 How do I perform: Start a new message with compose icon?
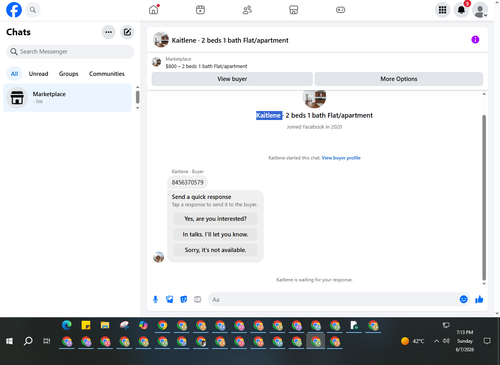coord(127,32)
